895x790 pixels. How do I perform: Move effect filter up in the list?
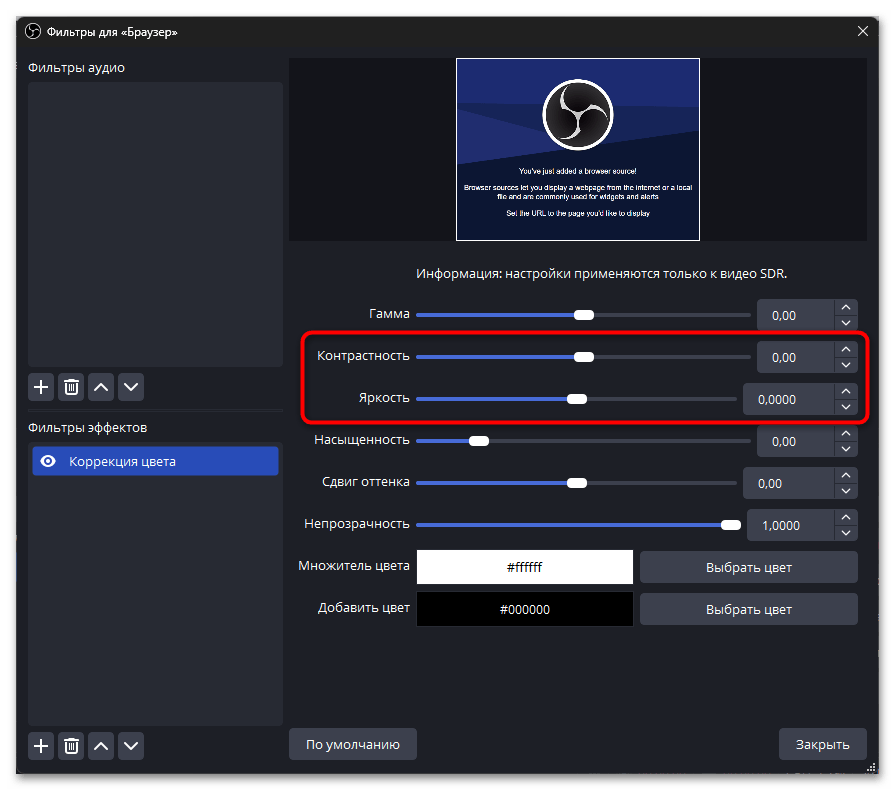point(101,745)
